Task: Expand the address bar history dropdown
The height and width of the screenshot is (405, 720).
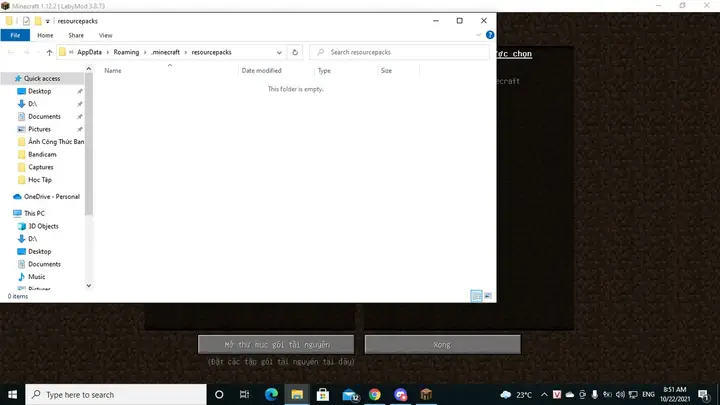Action: [x=279, y=52]
